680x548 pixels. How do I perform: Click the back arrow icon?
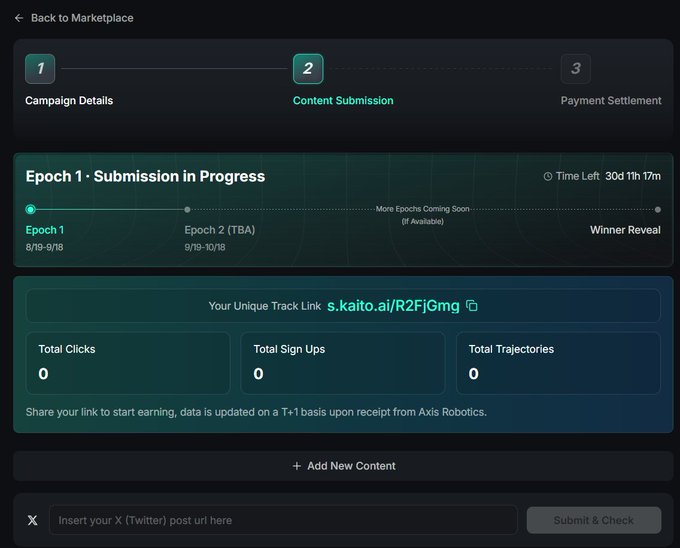click(19, 18)
